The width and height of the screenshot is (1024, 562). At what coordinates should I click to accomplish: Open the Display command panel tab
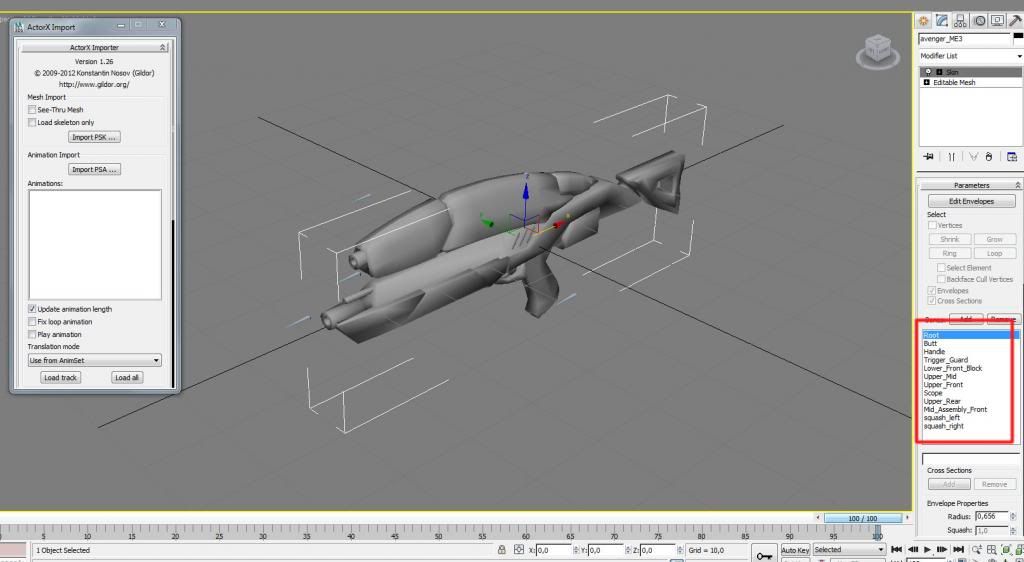click(x=997, y=21)
